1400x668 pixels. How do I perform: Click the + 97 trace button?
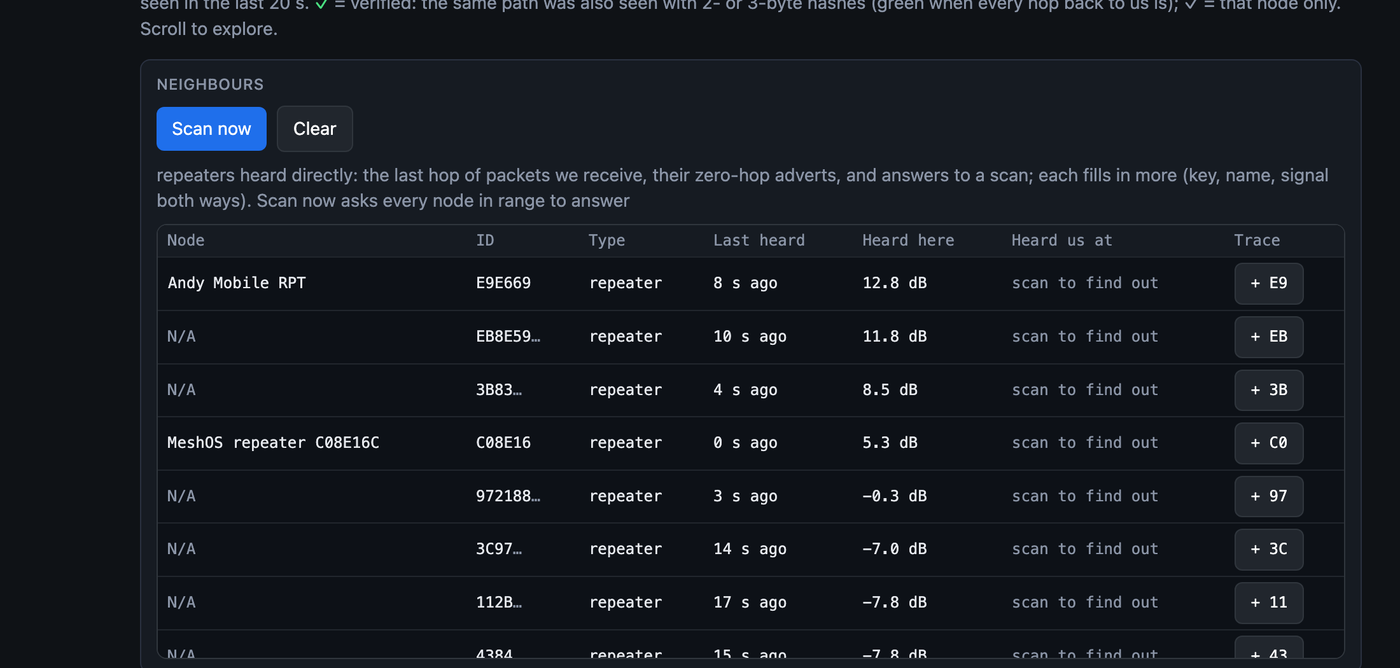pos(1268,496)
